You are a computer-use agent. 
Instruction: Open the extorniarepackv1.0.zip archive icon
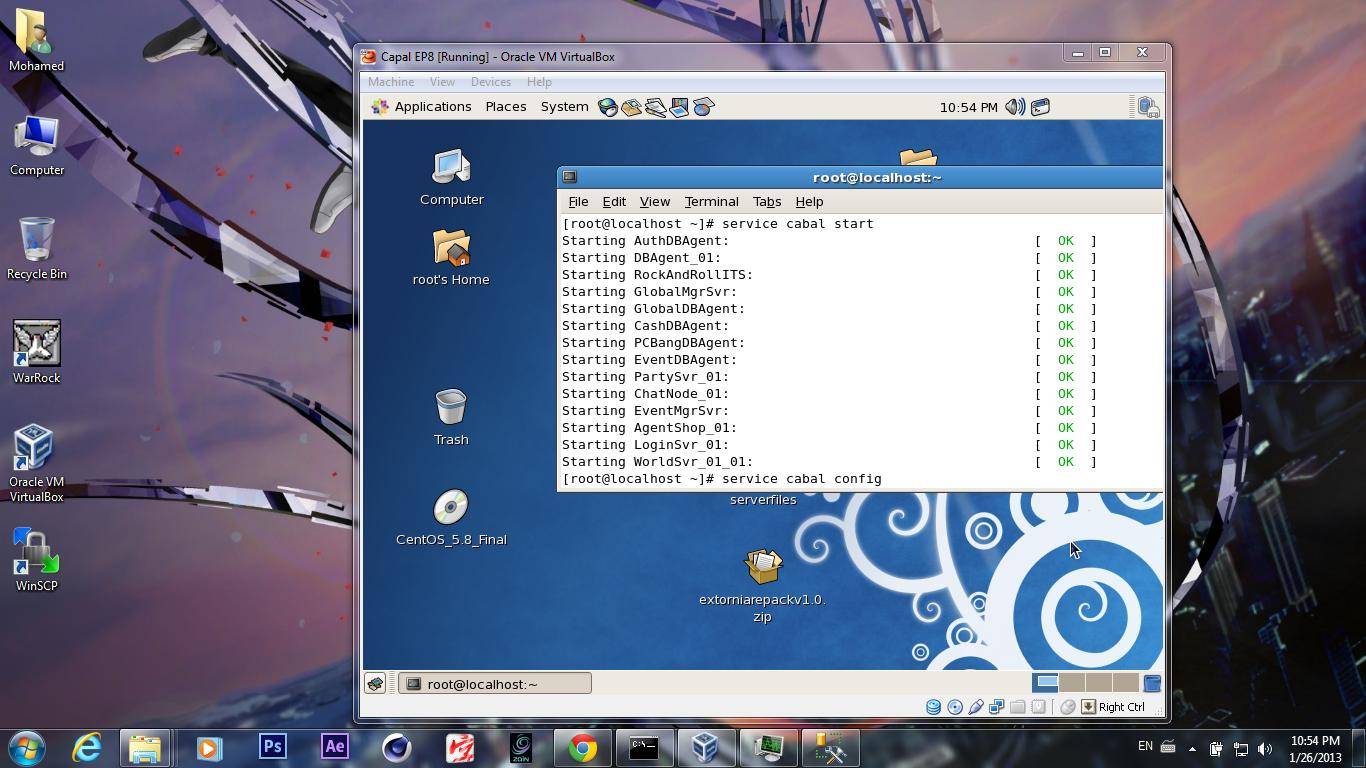[x=762, y=586]
